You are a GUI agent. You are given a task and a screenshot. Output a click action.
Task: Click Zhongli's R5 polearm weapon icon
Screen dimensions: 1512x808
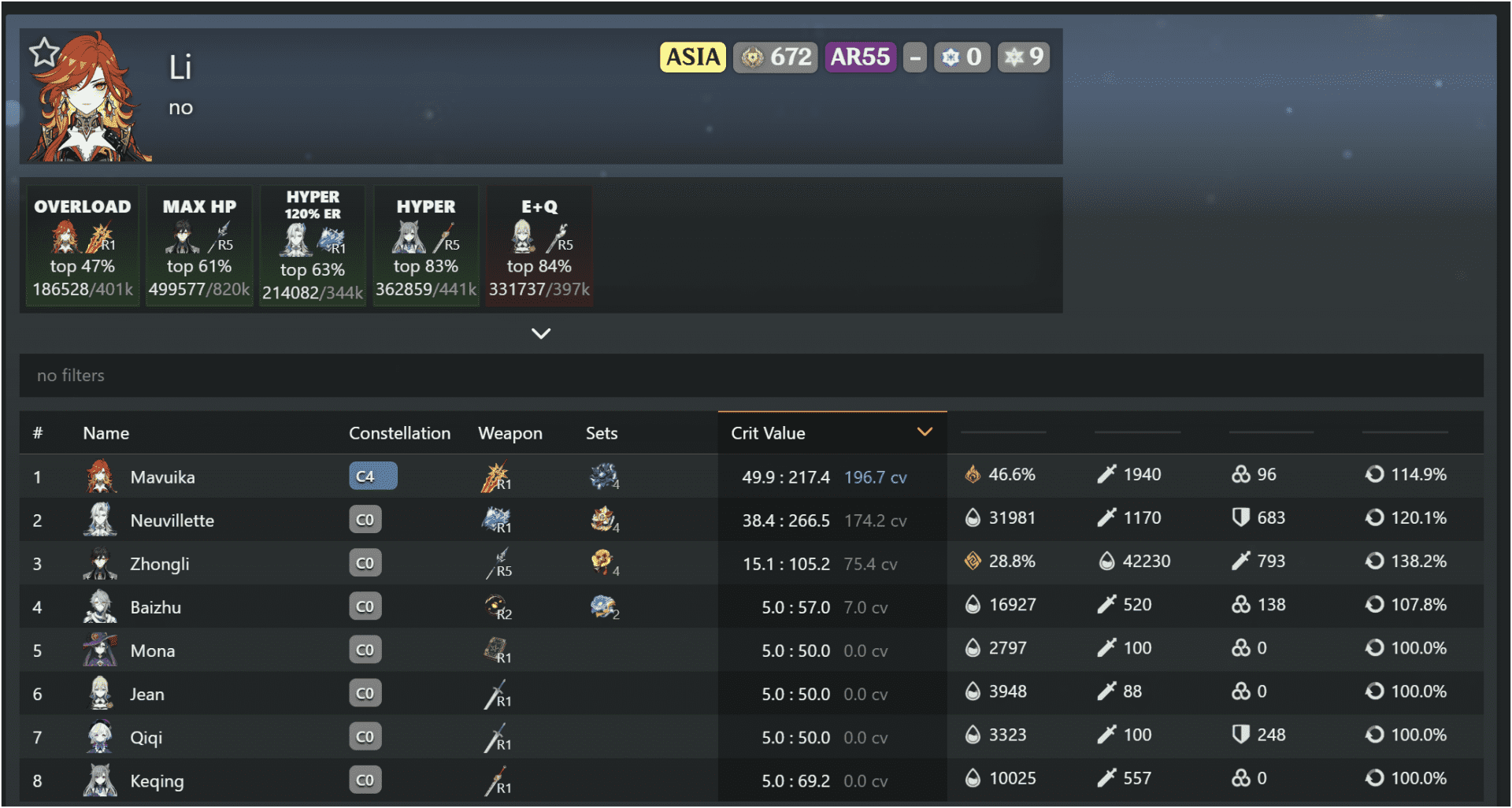(498, 564)
